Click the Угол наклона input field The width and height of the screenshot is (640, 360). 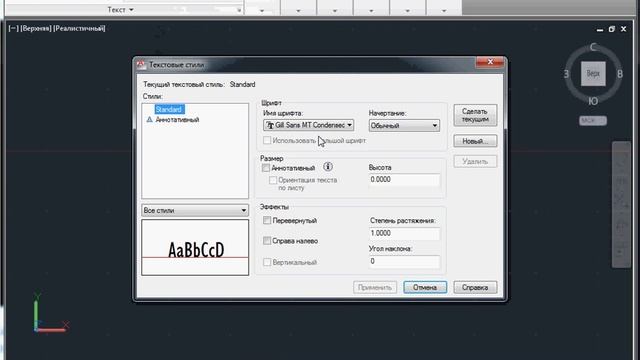tap(404, 261)
